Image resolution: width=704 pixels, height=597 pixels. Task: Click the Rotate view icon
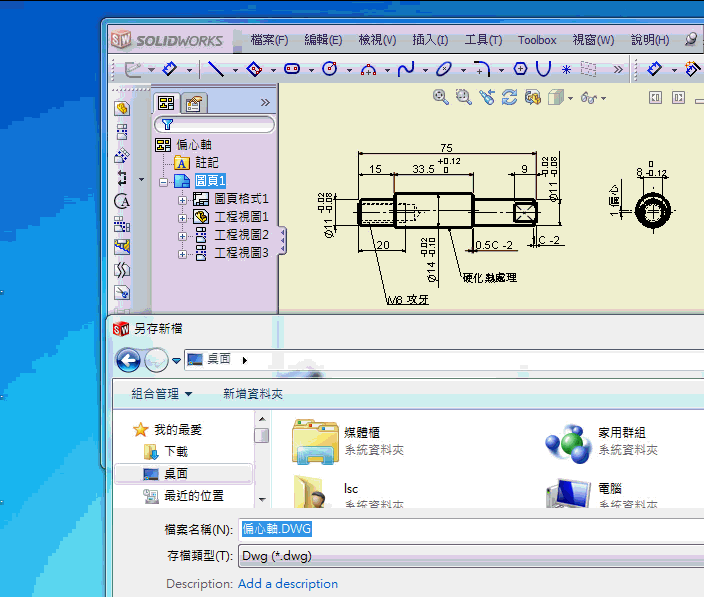[x=510, y=97]
